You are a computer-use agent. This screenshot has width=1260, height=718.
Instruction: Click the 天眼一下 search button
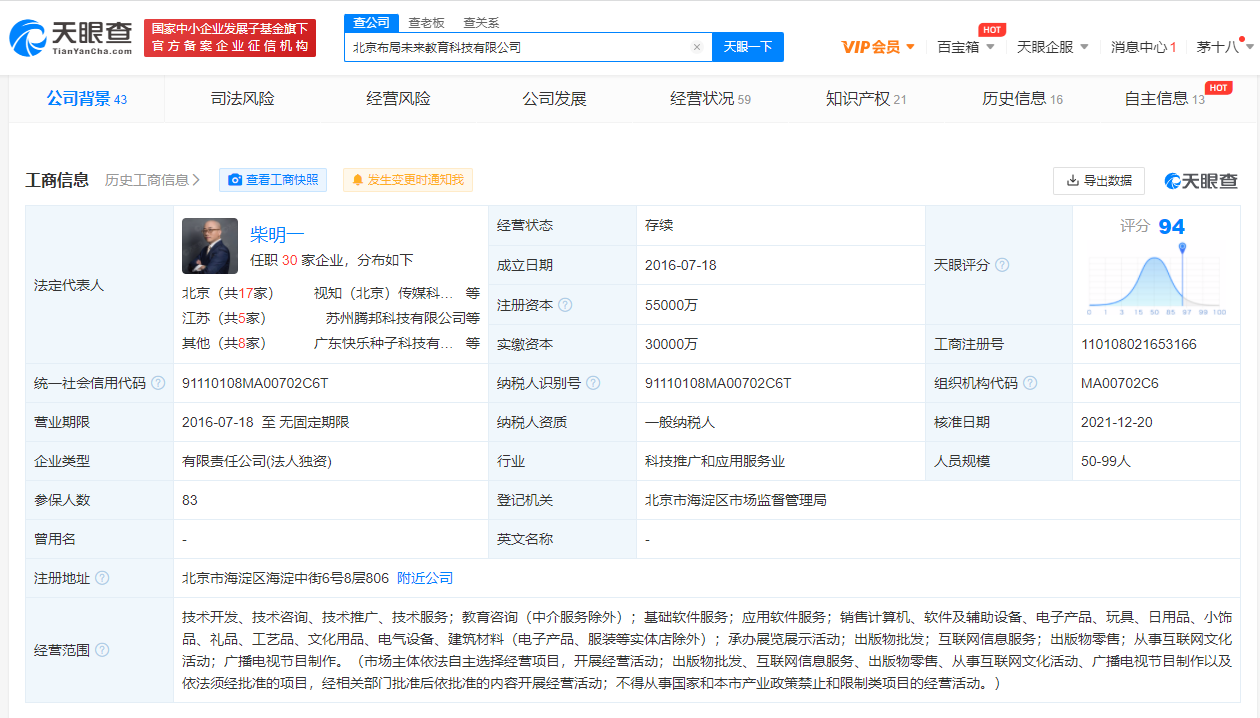[748, 47]
